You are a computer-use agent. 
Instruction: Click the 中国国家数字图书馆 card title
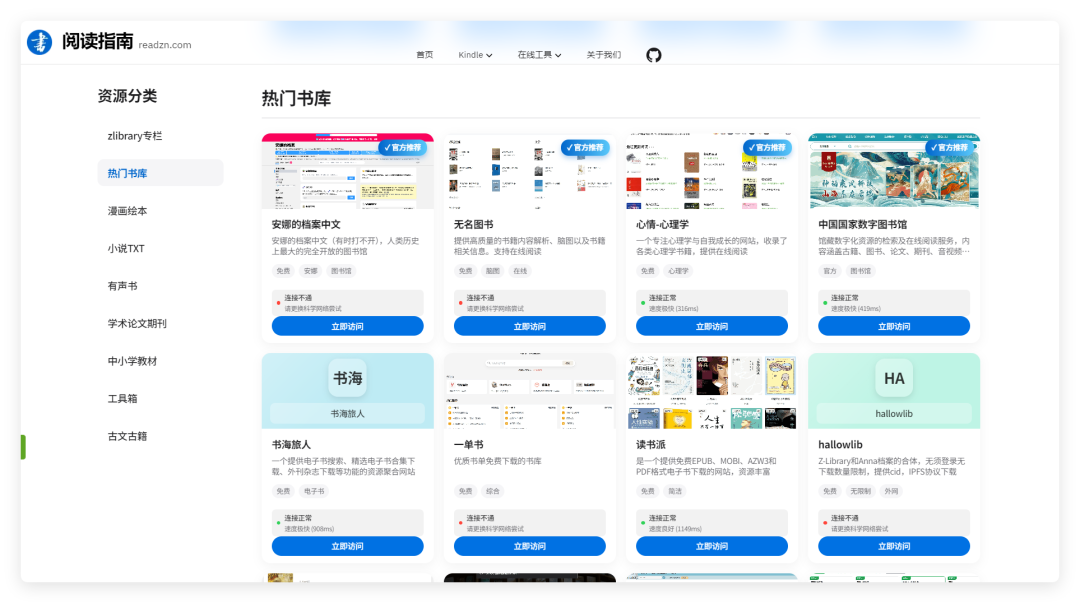pyautogui.click(x=862, y=225)
